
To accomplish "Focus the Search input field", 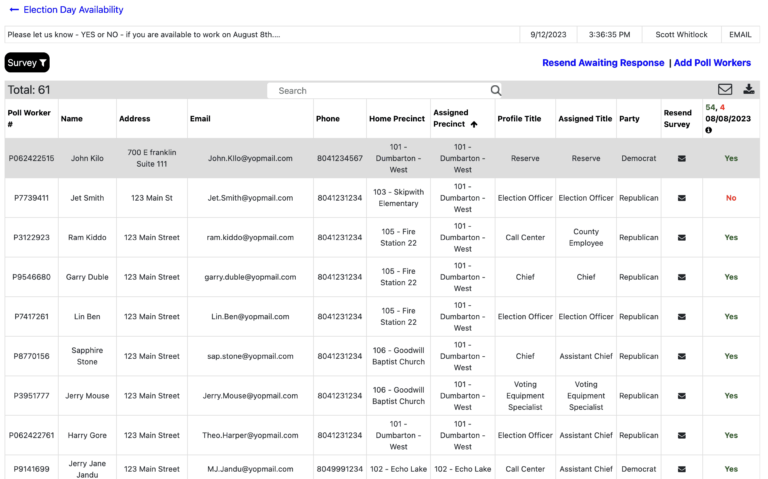I will coord(380,91).
